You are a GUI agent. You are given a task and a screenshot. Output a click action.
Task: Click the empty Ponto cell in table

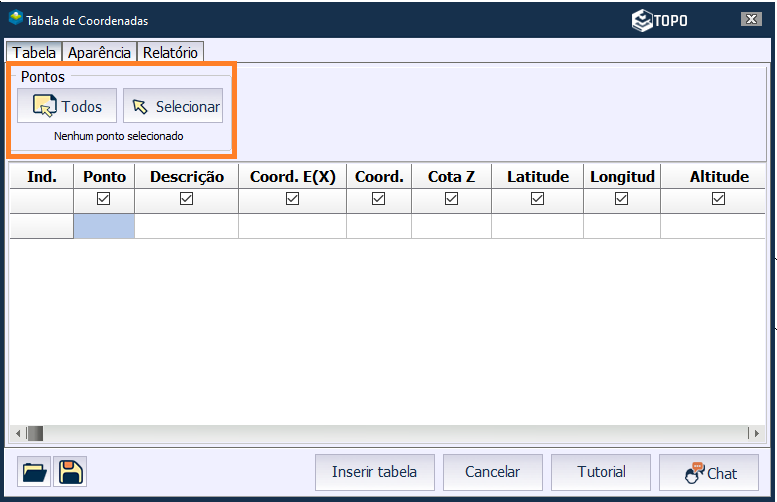104,226
